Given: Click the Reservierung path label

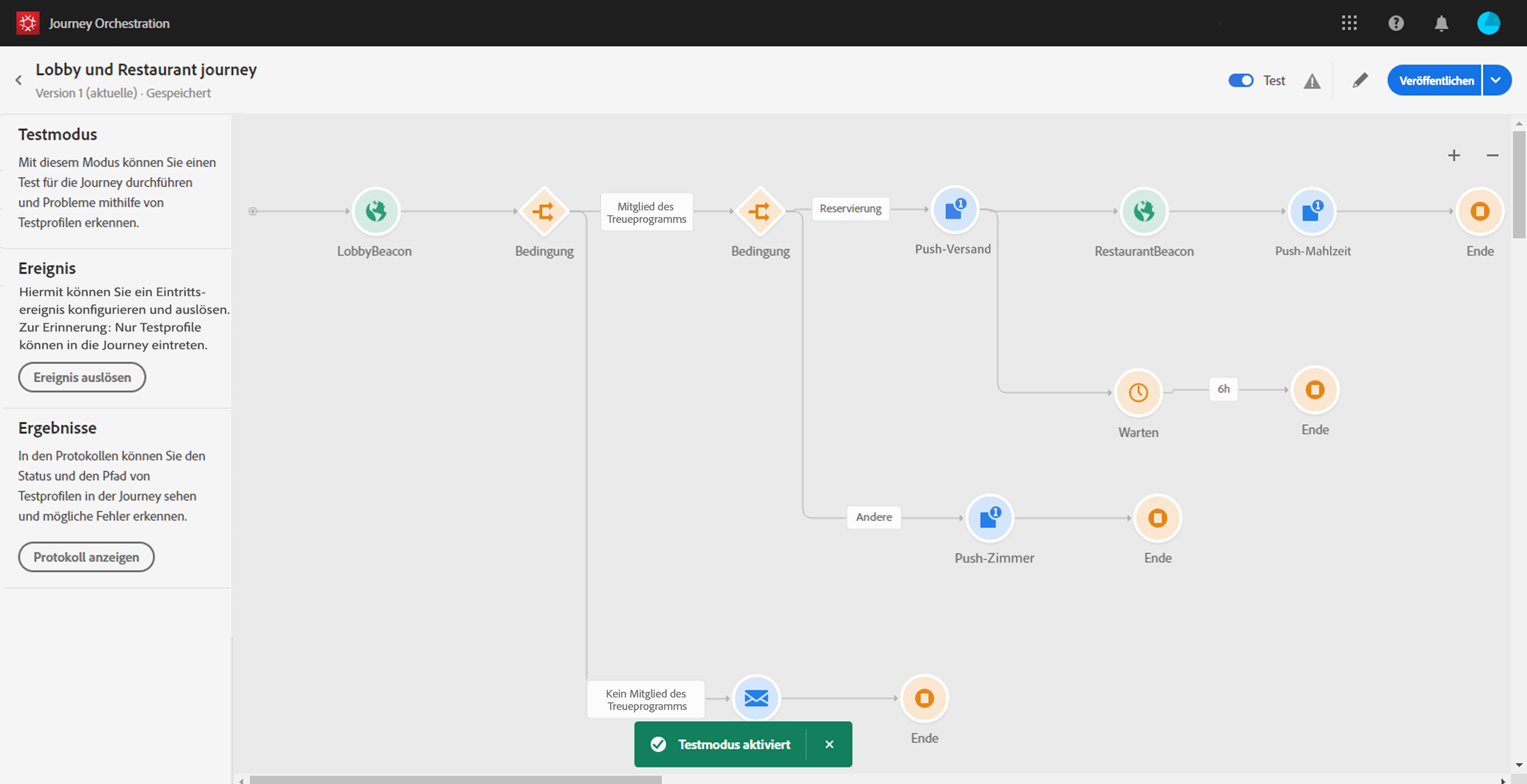Looking at the screenshot, I should coord(850,208).
